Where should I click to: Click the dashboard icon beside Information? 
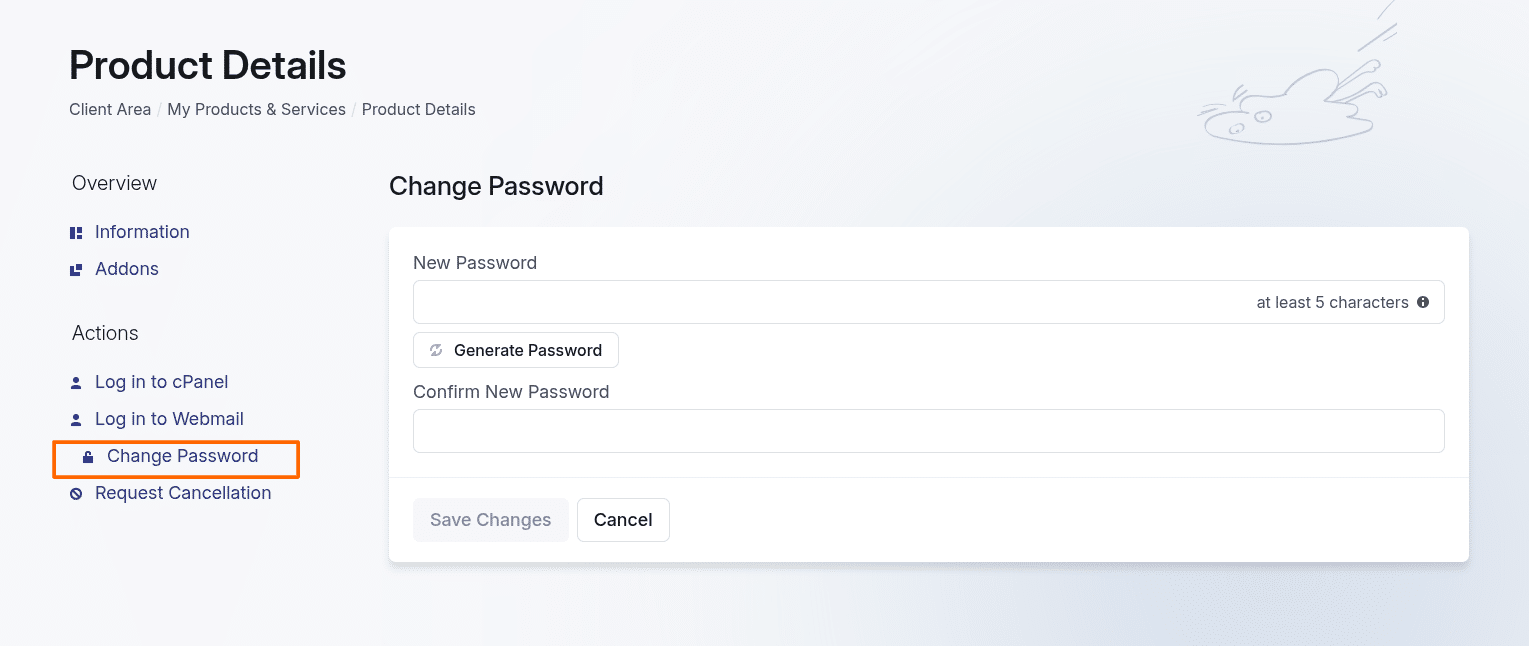(x=76, y=233)
